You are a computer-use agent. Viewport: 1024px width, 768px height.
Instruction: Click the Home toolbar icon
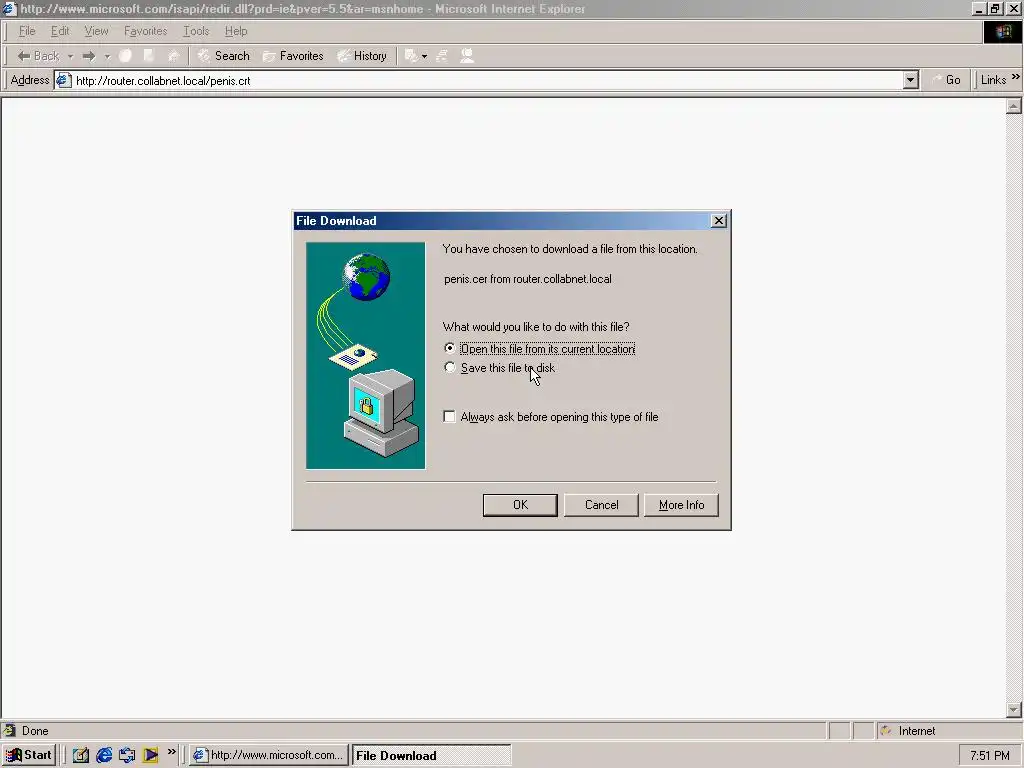tap(173, 56)
